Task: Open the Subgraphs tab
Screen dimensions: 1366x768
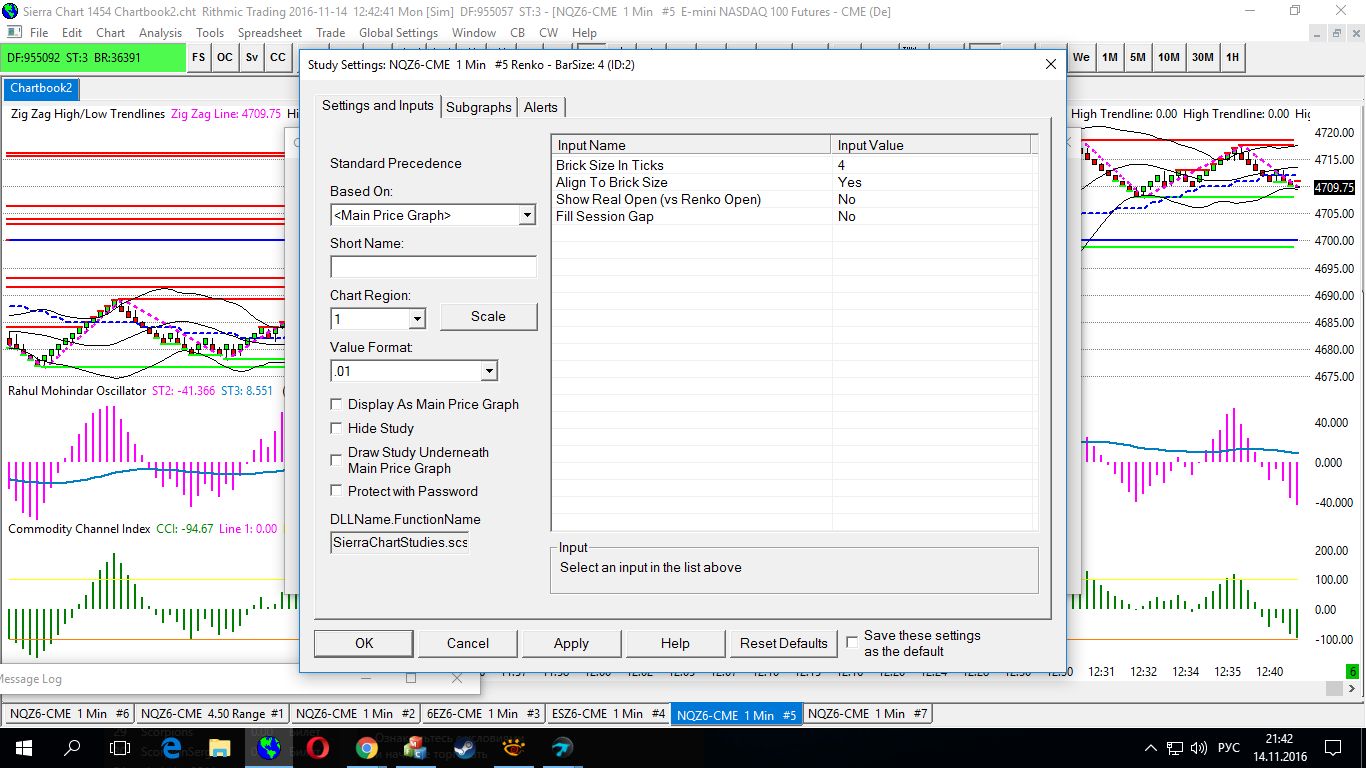Action: click(x=479, y=107)
